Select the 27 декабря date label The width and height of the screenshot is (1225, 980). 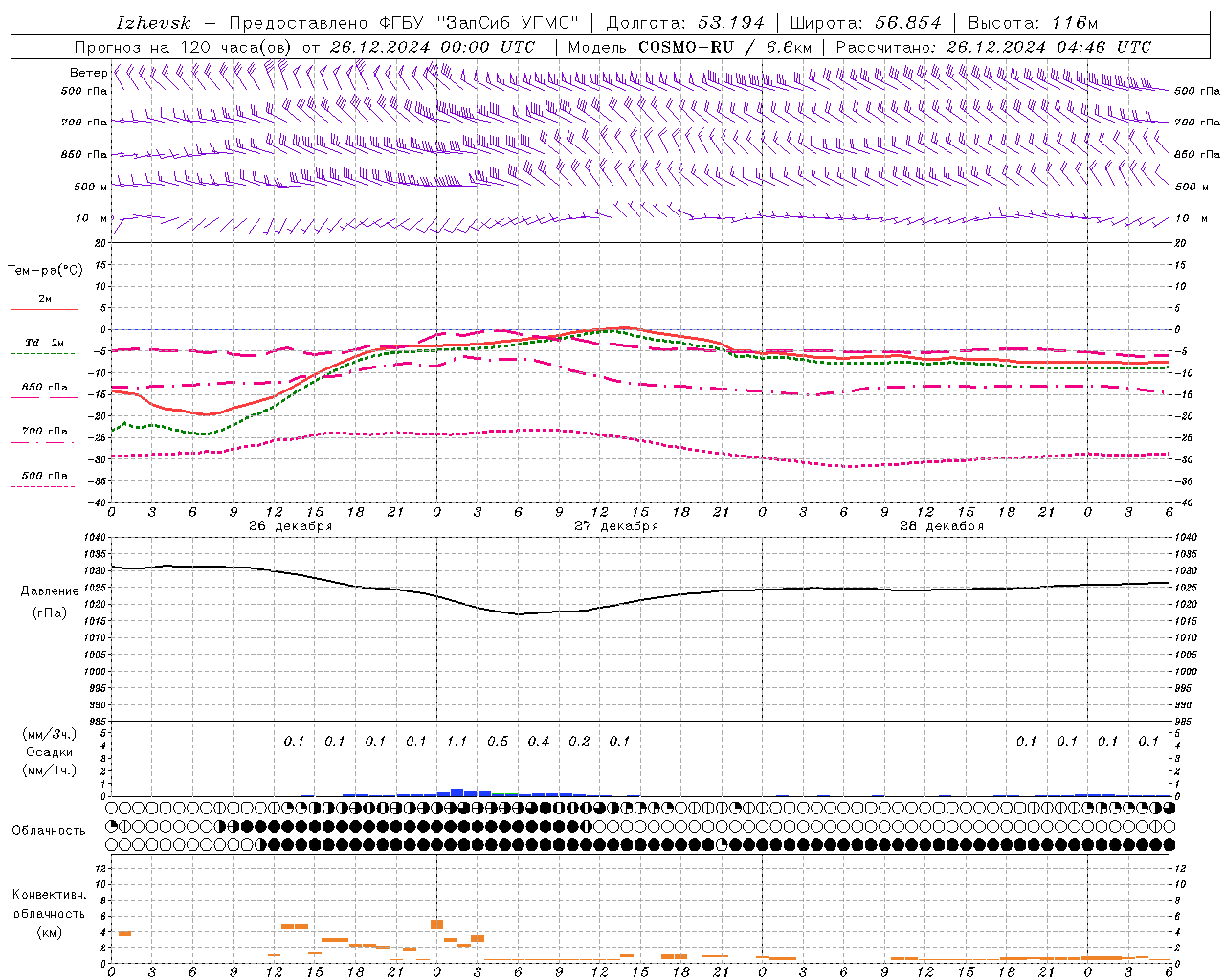(615, 526)
